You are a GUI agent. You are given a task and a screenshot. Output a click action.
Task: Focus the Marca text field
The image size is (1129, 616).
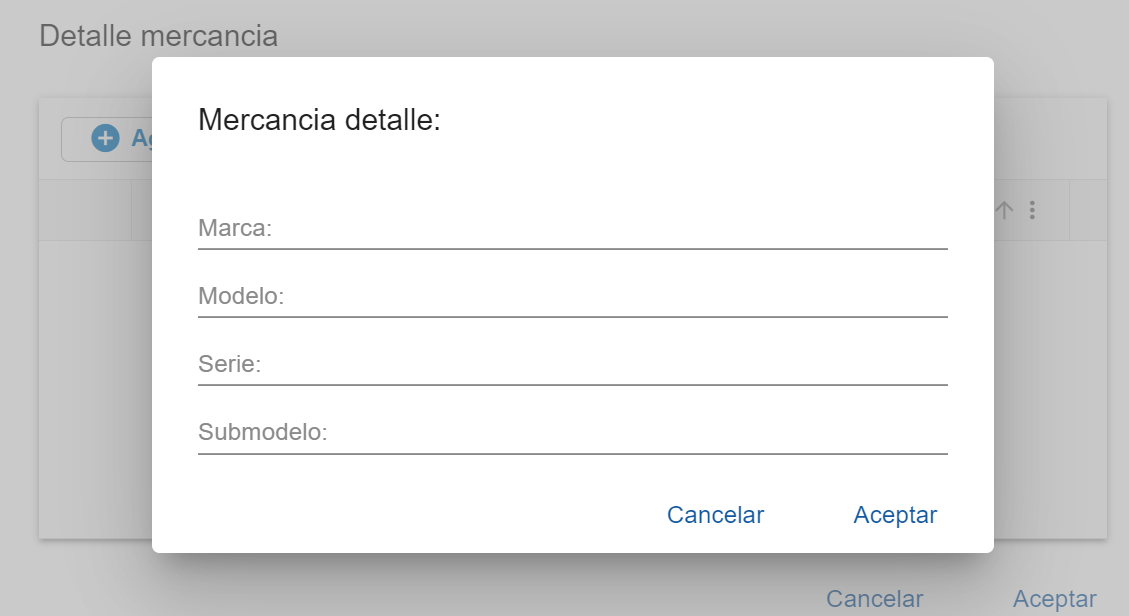point(572,228)
